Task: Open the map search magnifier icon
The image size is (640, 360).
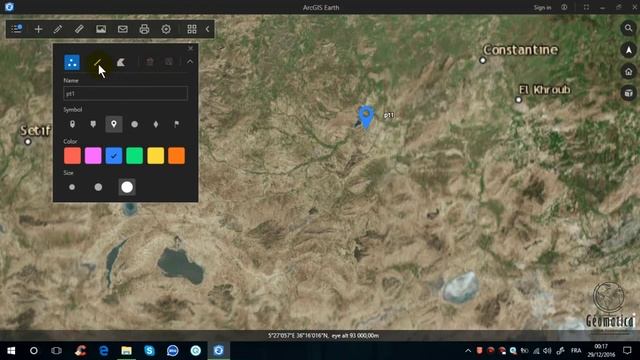Action: 629,28
